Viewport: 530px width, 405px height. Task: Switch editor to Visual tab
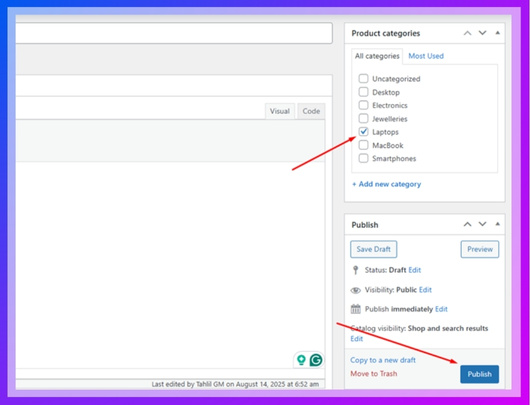click(x=280, y=111)
